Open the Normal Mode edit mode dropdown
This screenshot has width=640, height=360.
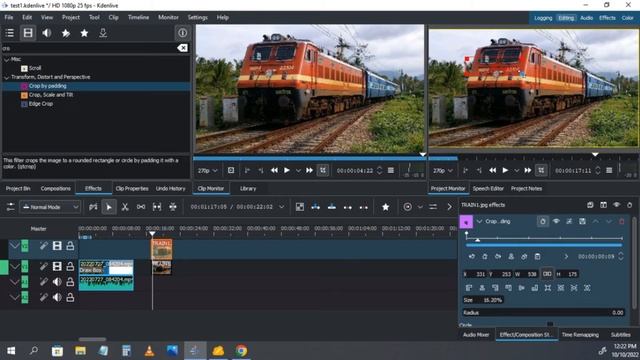click(x=50, y=207)
